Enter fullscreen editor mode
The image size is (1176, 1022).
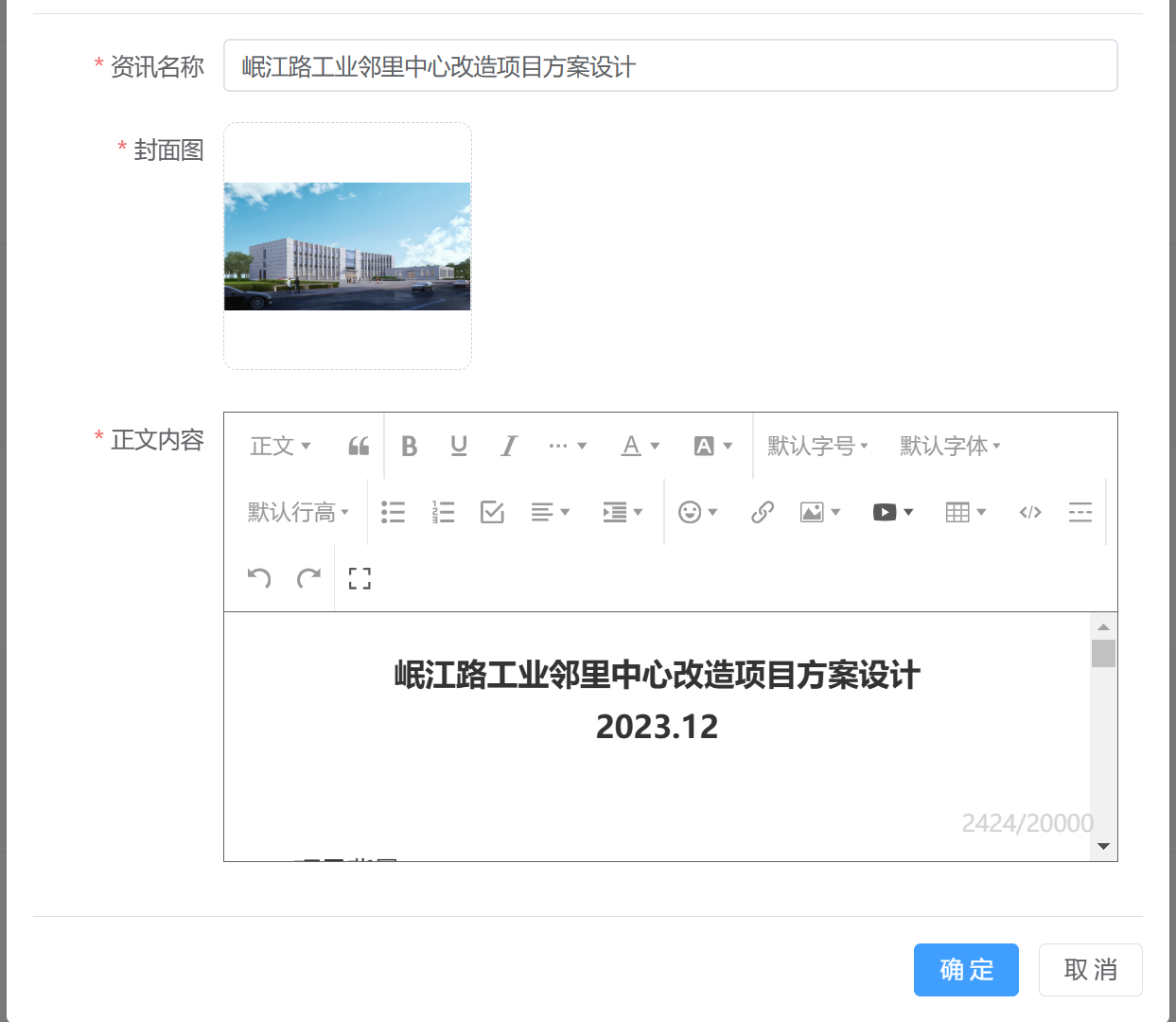[360, 578]
